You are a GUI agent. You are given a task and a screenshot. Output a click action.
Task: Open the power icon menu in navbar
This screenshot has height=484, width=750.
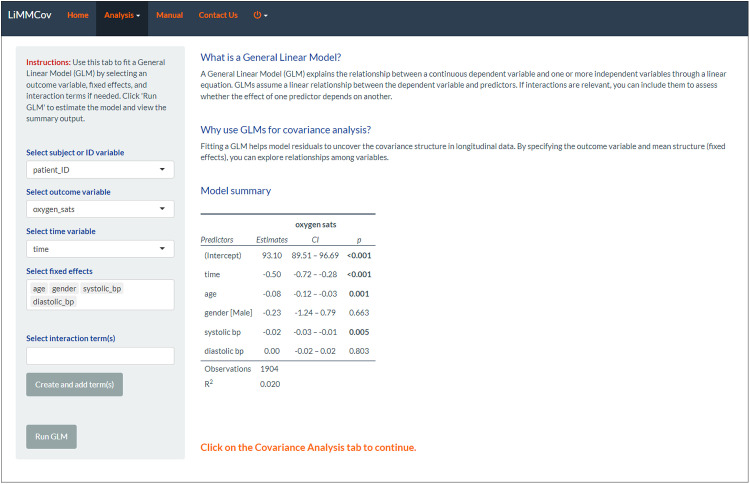260,15
